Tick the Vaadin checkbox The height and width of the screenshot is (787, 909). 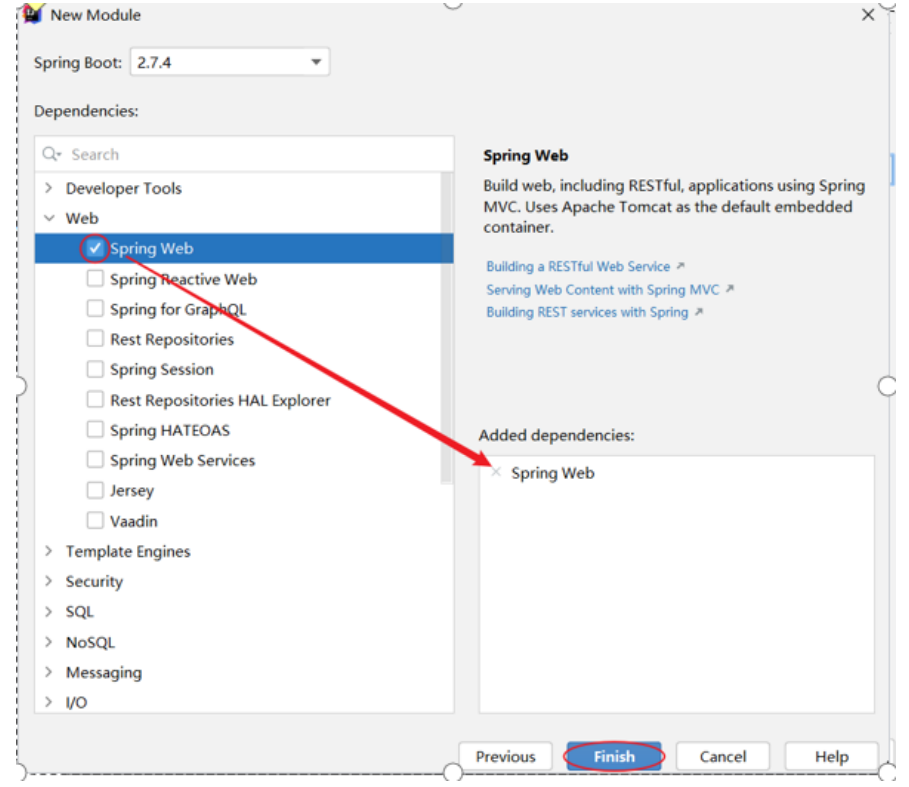94,520
